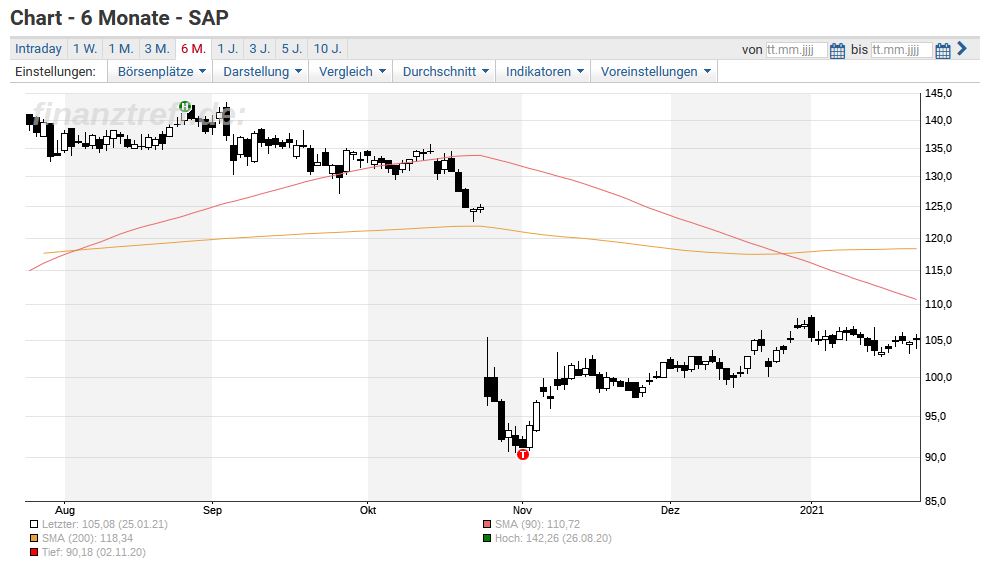The image size is (988, 563).
Task: Click 'Tief: 90,18 (02.11.20)' legend text
Action: pyautogui.click(x=94, y=552)
